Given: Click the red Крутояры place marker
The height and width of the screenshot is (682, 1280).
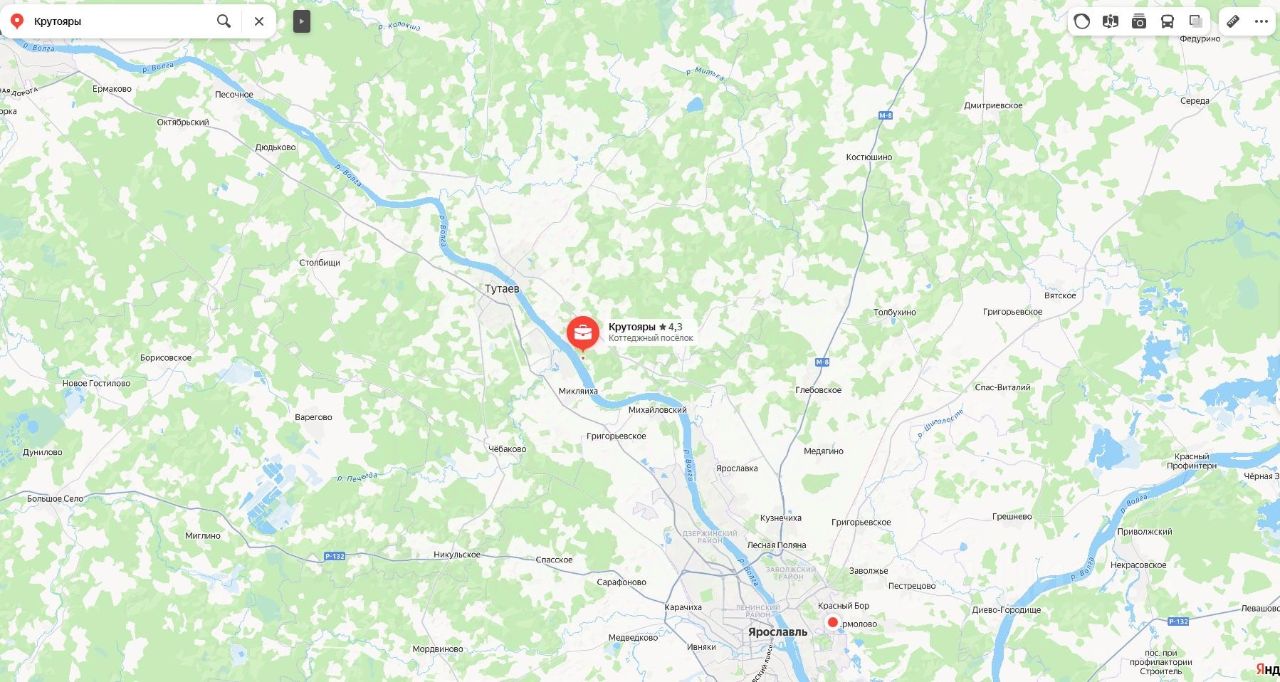Looking at the screenshot, I should coord(583,333).
